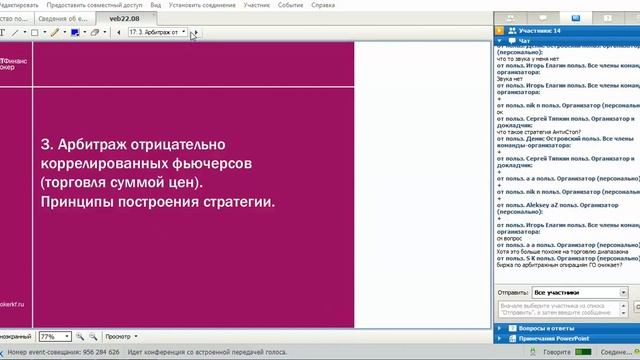The image size is (640, 360).
Task: Click the 'Говорите' microphone status icon
Action: (x=533, y=351)
